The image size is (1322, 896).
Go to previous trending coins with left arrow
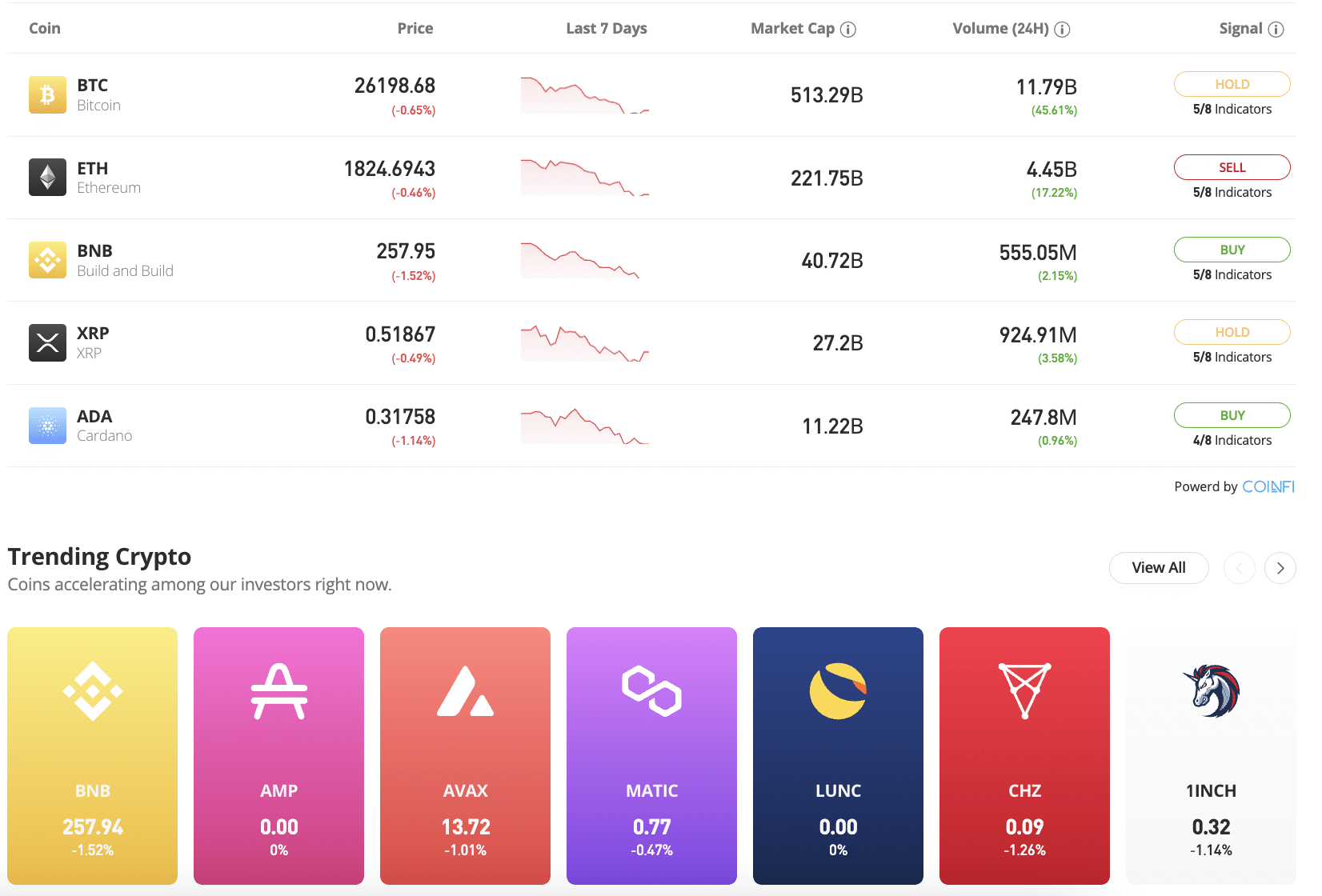[1240, 568]
